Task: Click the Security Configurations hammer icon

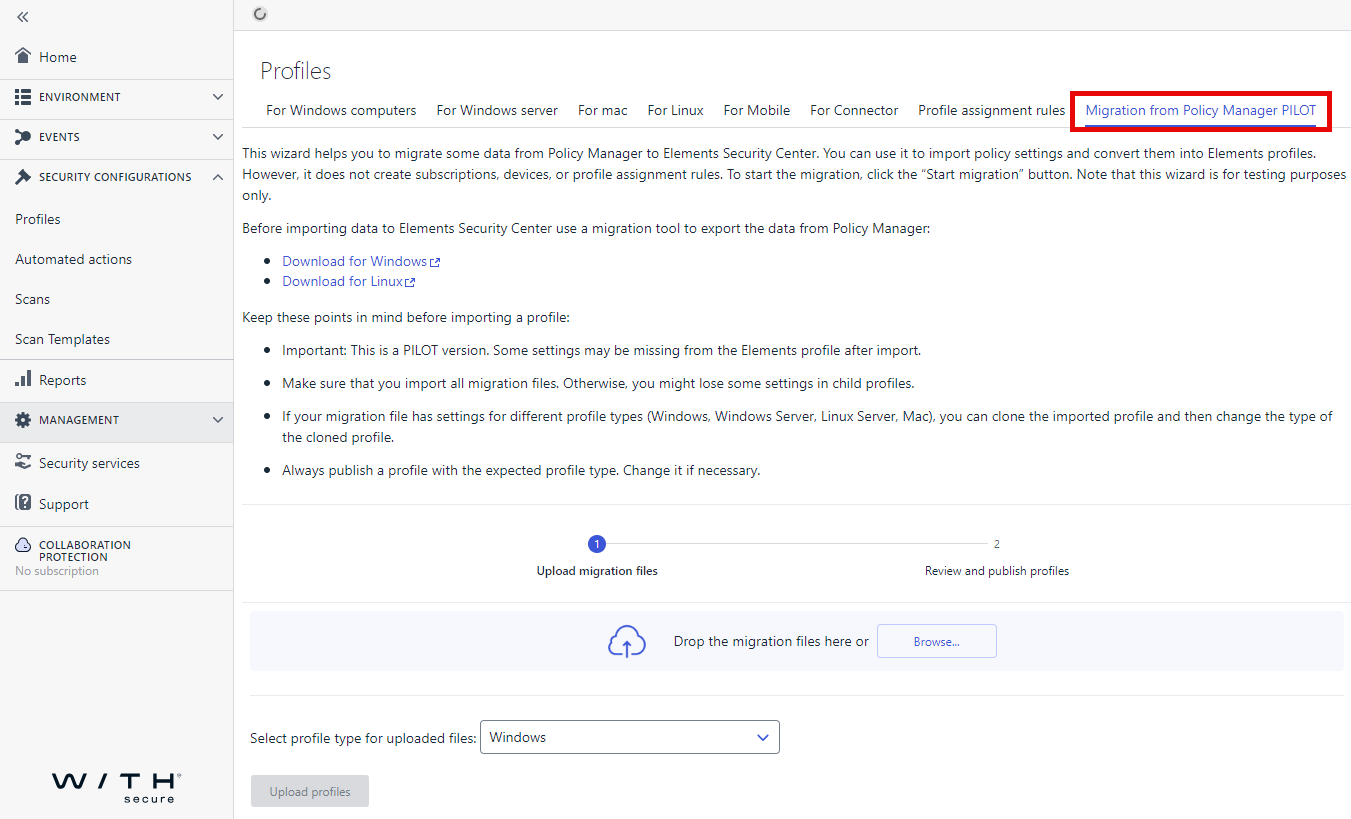Action: [x=23, y=177]
